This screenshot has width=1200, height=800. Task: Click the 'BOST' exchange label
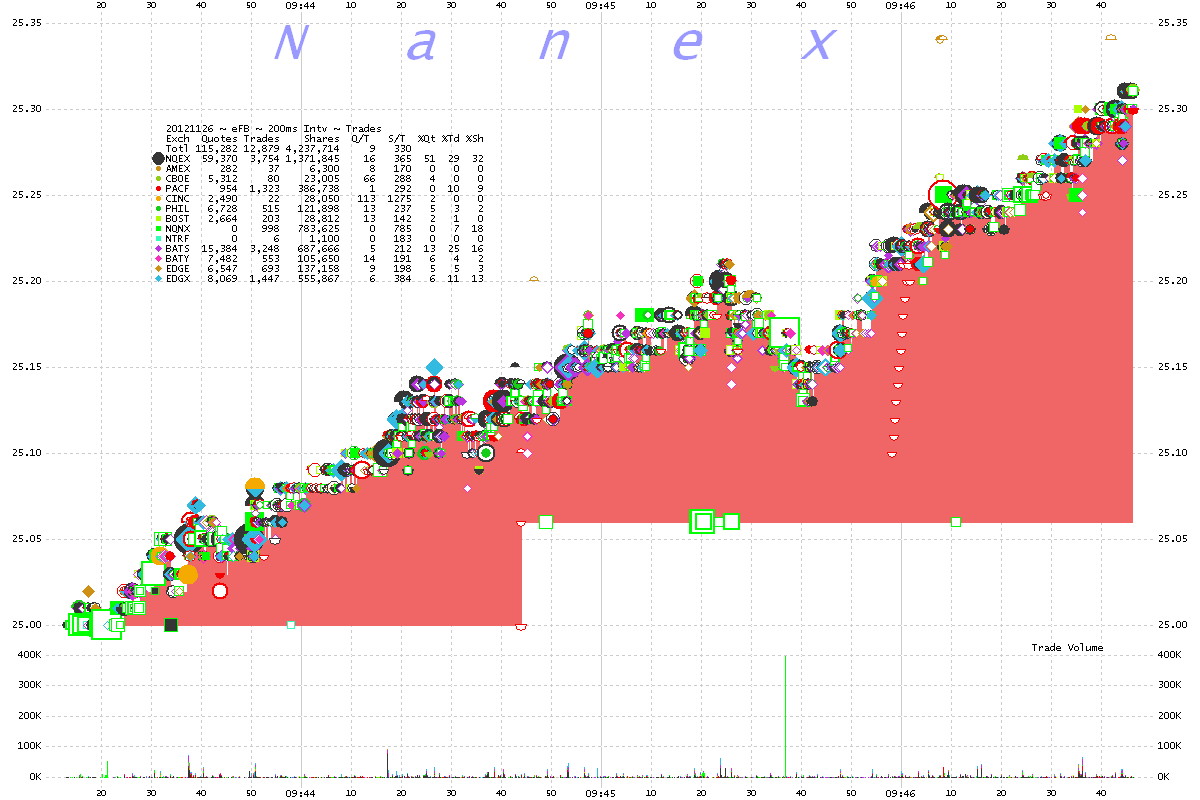pyautogui.click(x=177, y=218)
